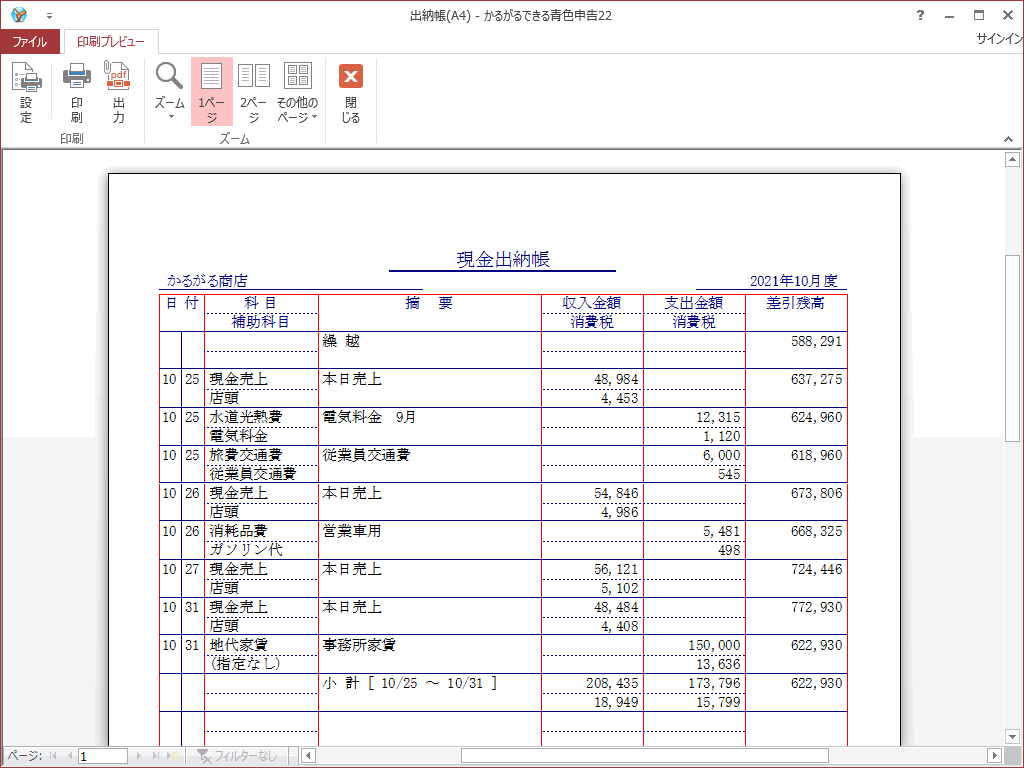Click the horizontal scrollbar right arrow

point(994,756)
